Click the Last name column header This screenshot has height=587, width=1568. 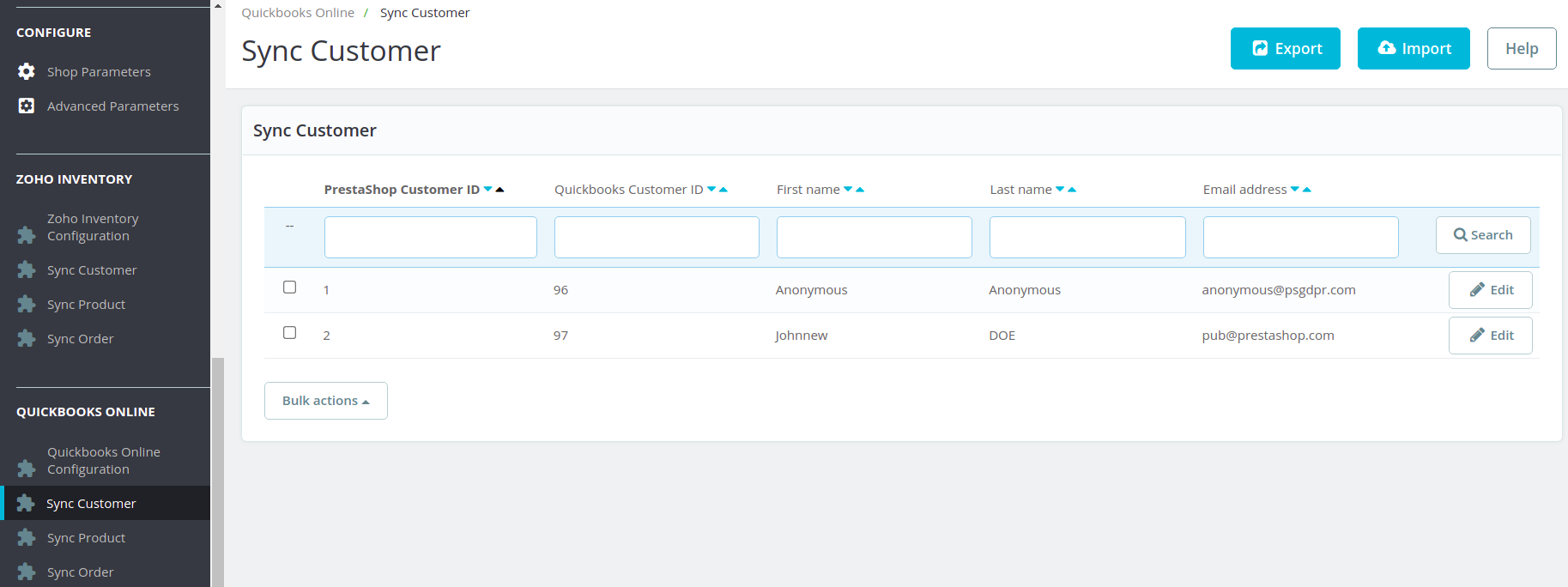click(x=1020, y=190)
